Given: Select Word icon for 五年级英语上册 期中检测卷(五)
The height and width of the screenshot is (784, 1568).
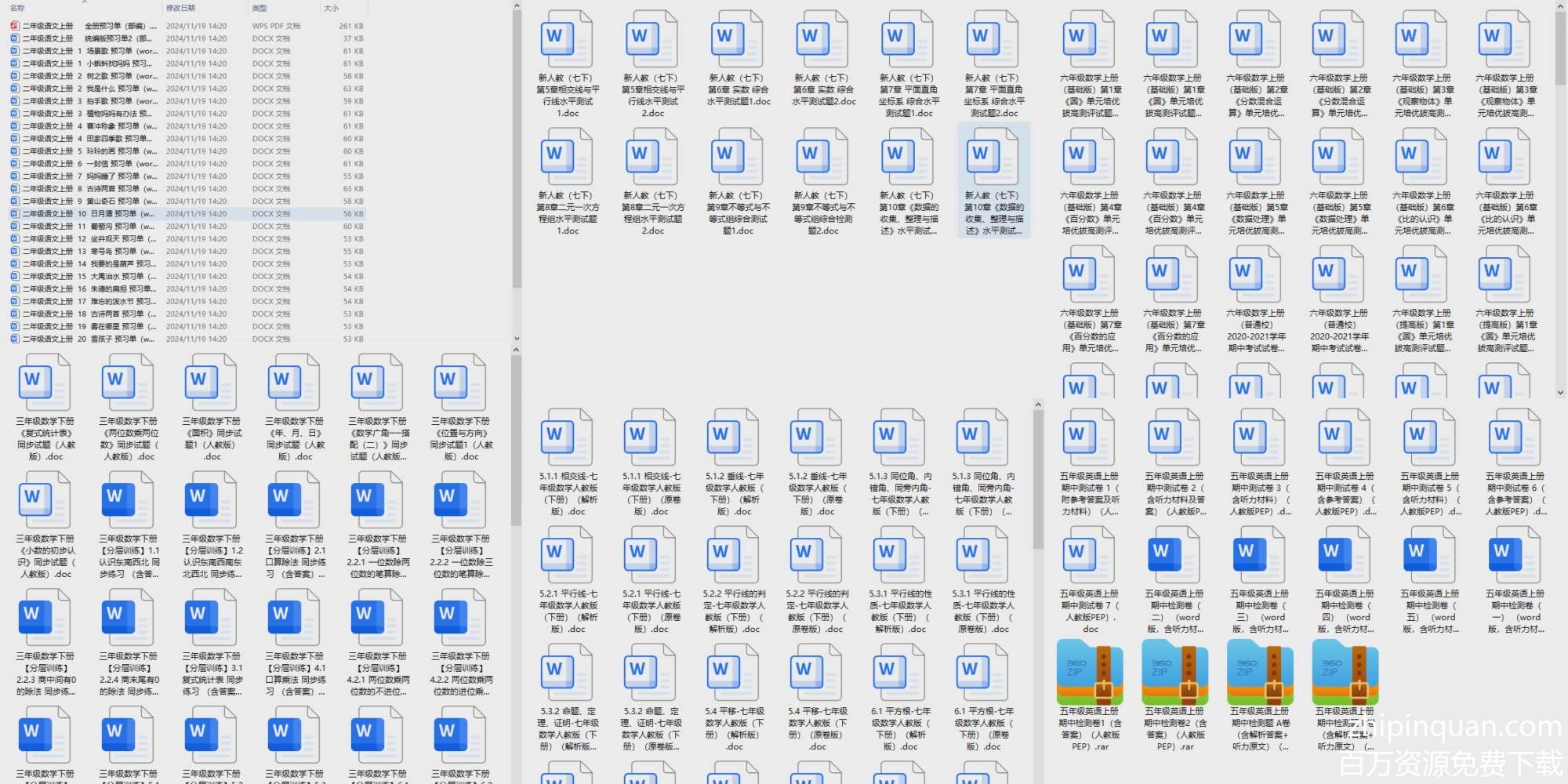Looking at the screenshot, I should click(1430, 555).
